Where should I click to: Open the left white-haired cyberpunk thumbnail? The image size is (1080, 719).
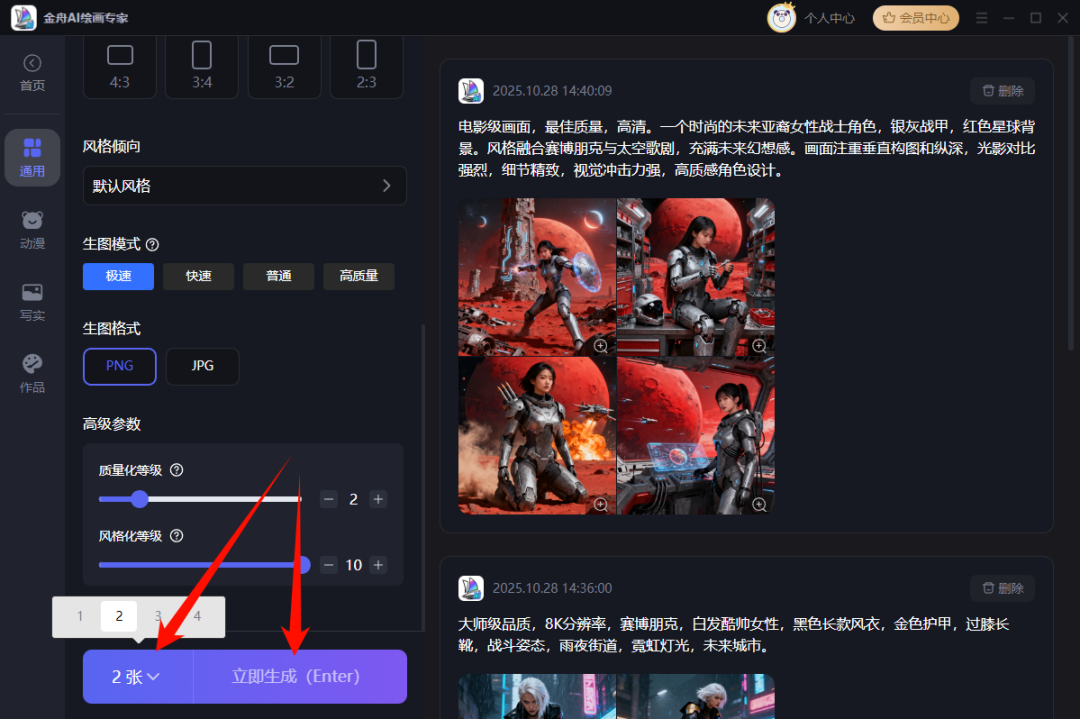(x=537, y=697)
